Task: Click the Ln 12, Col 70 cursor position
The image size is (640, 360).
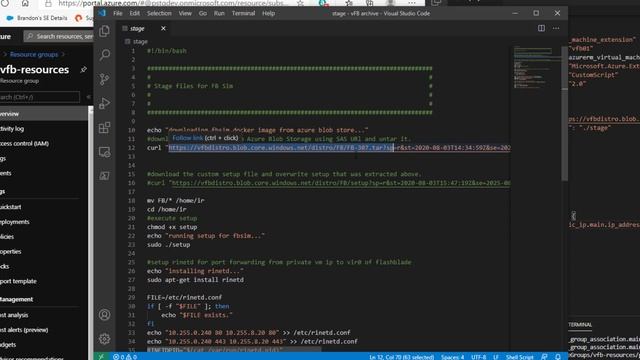Action: tap(401, 357)
